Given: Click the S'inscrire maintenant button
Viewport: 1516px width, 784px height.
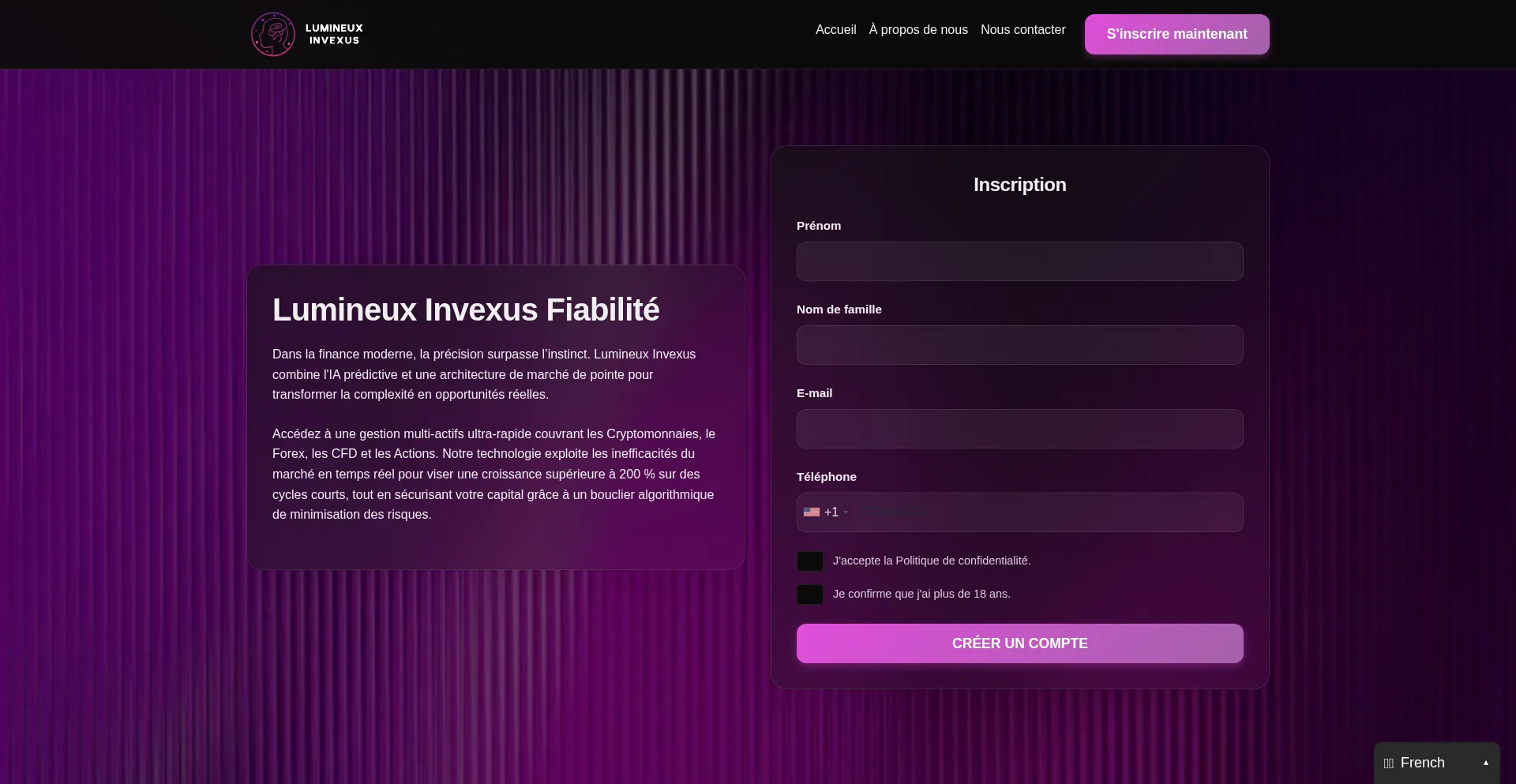Looking at the screenshot, I should pyautogui.click(x=1176, y=34).
